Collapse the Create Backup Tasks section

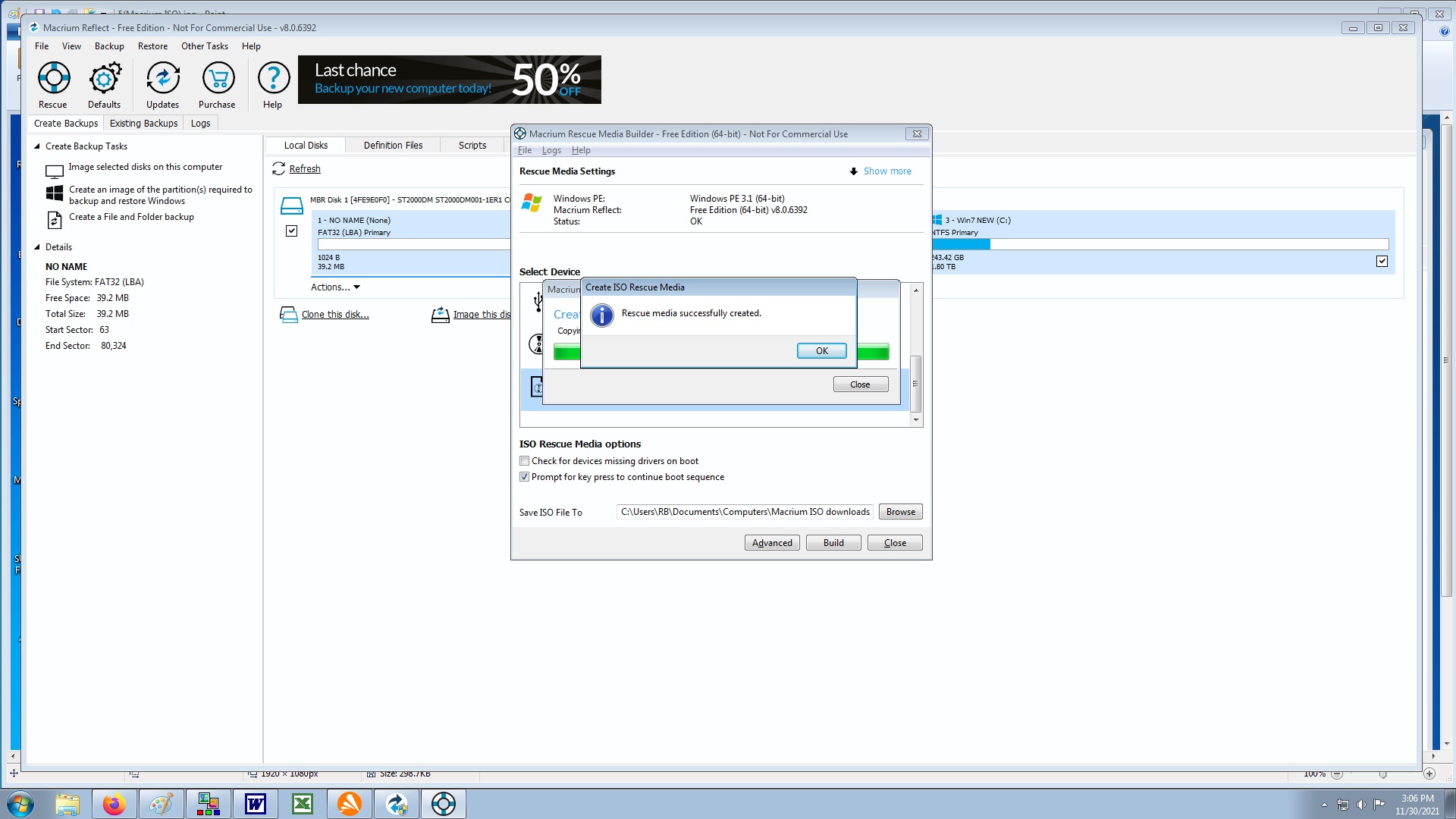tap(37, 146)
